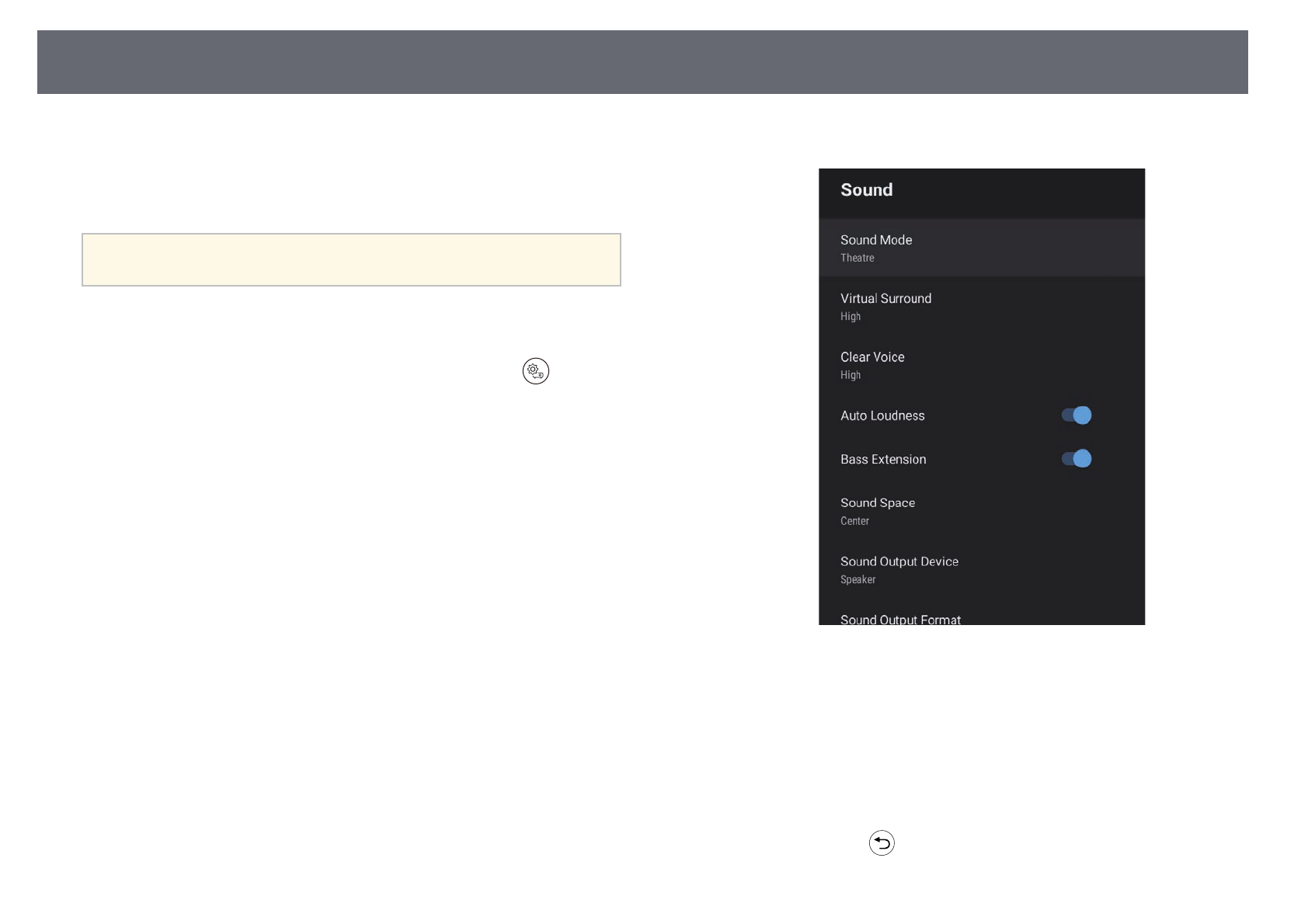Toggle the Bass Extension switch
The width and height of the screenshot is (1308, 924).
click(1076, 459)
